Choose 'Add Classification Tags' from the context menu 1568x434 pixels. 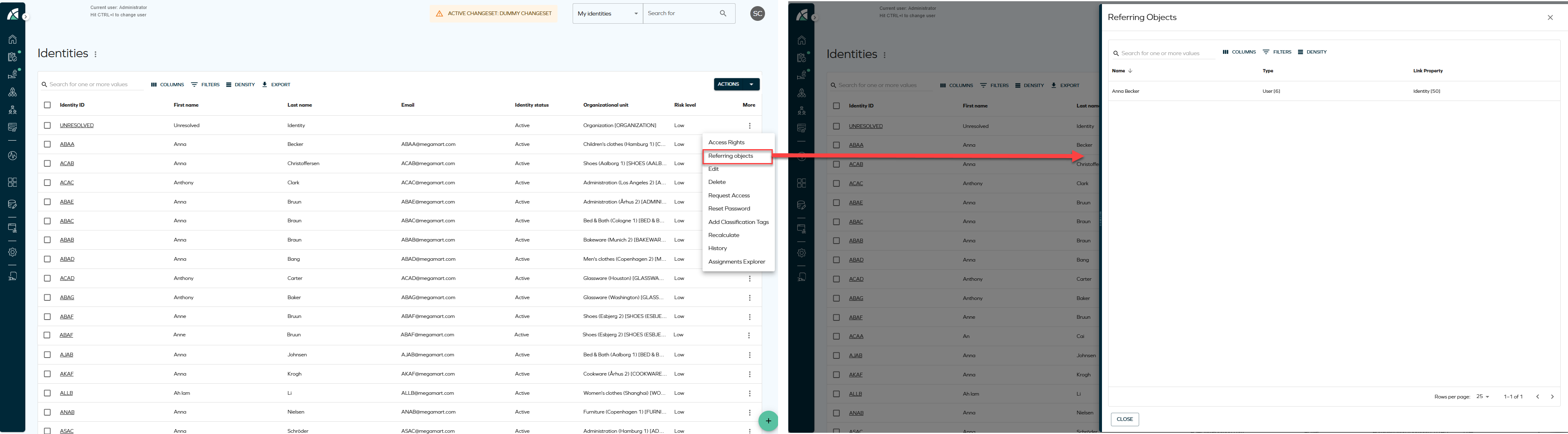738,222
